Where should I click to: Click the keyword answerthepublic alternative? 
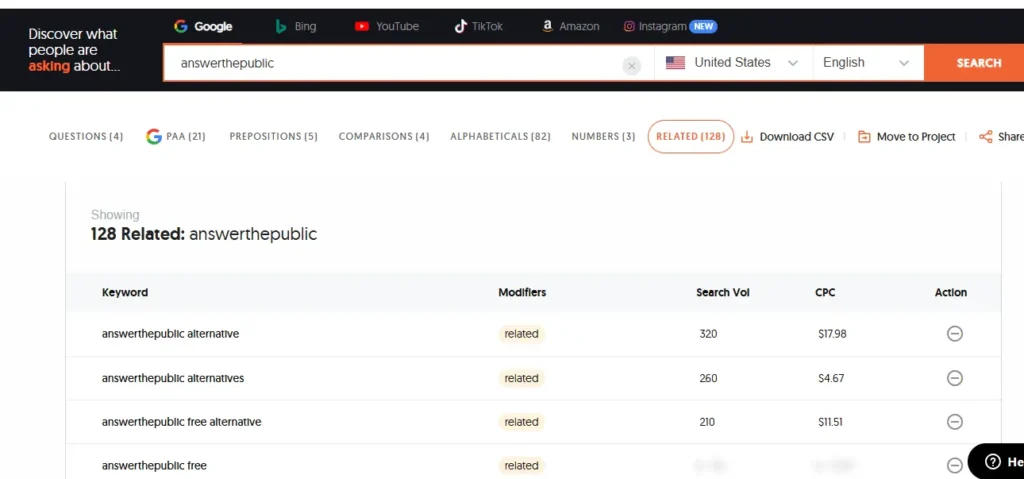[170, 334]
